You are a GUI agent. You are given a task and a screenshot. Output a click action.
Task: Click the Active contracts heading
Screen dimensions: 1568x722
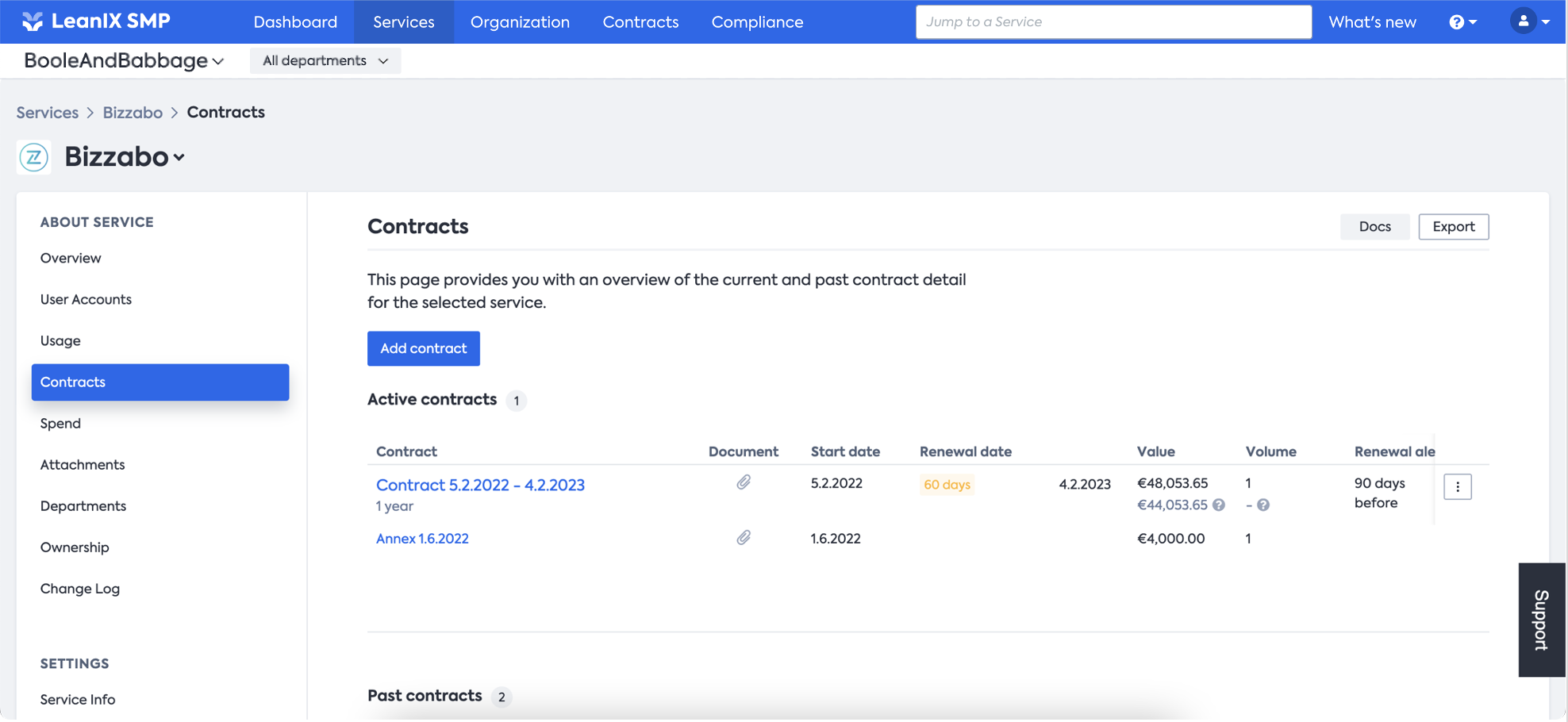click(432, 399)
